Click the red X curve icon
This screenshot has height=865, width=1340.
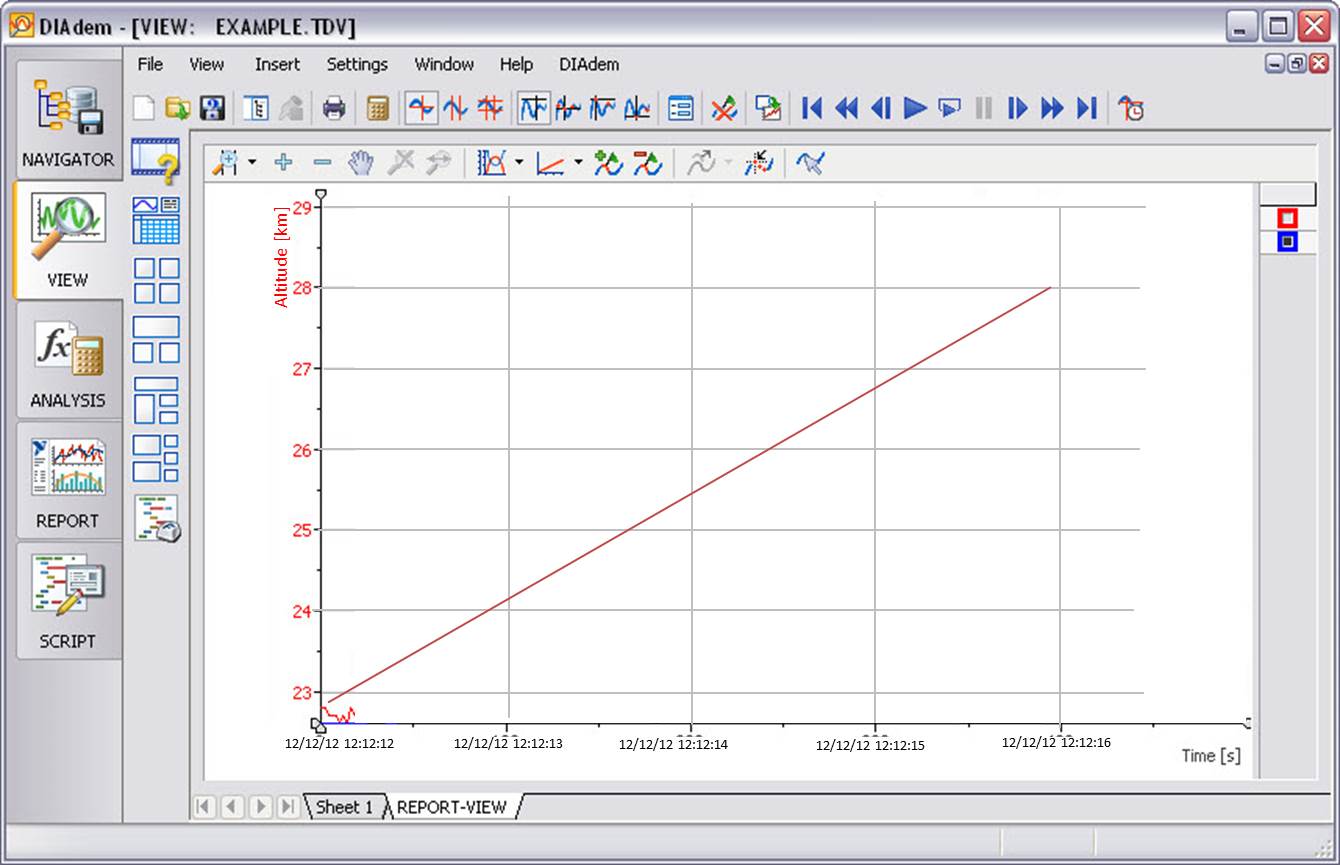[724, 108]
